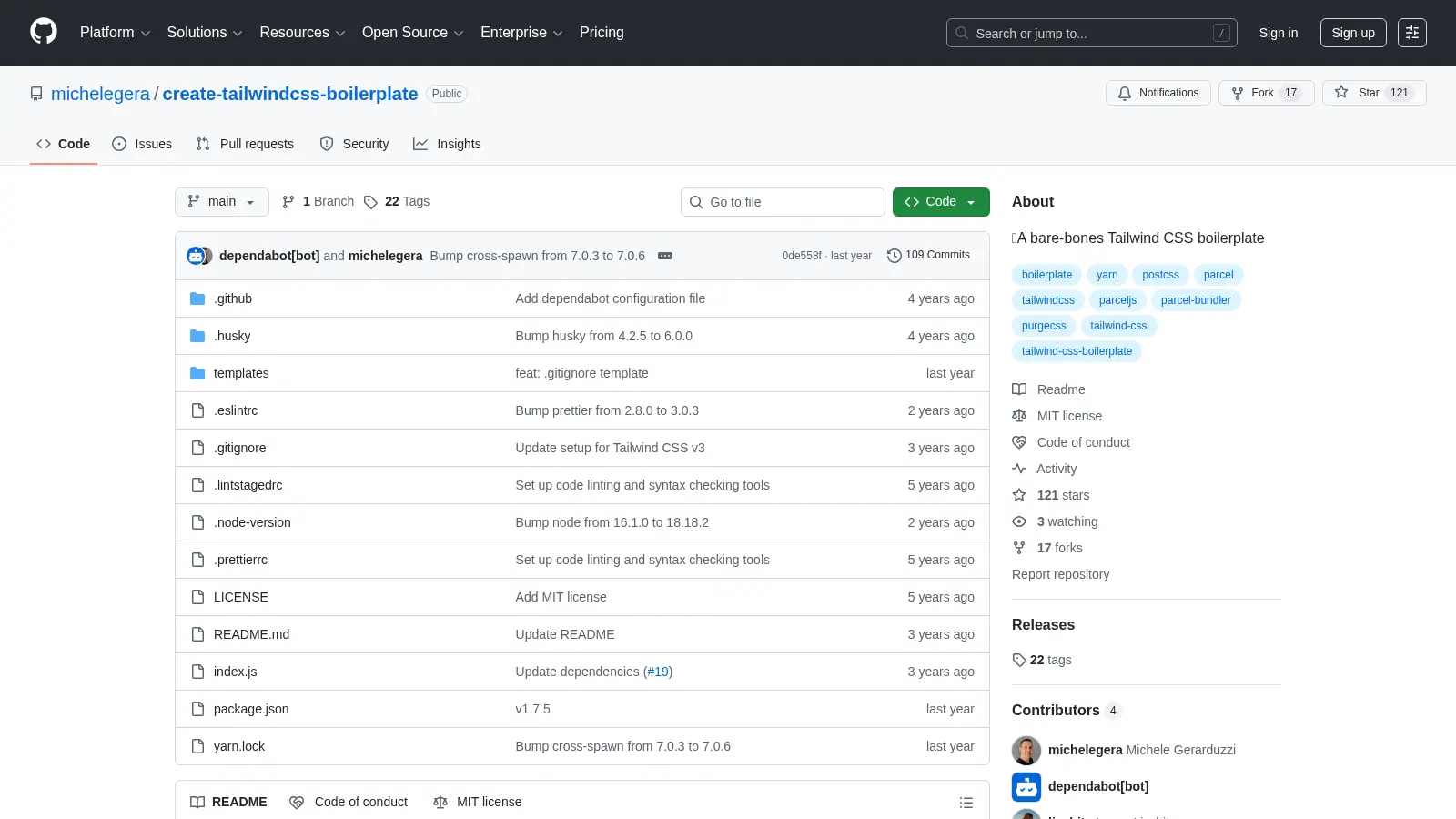Open the 22 tags link under Releases
Image resolution: width=1456 pixels, height=819 pixels.
pos(1042,660)
